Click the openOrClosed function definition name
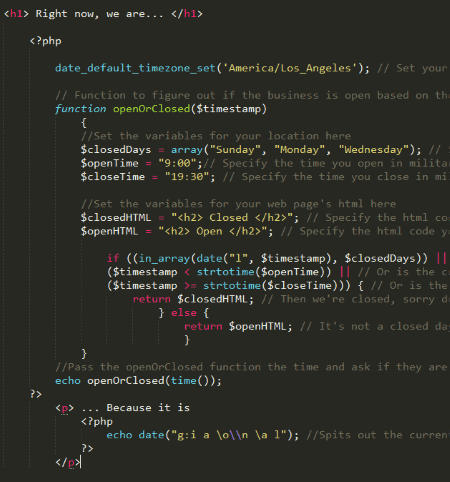450x482 pixels. (x=151, y=109)
